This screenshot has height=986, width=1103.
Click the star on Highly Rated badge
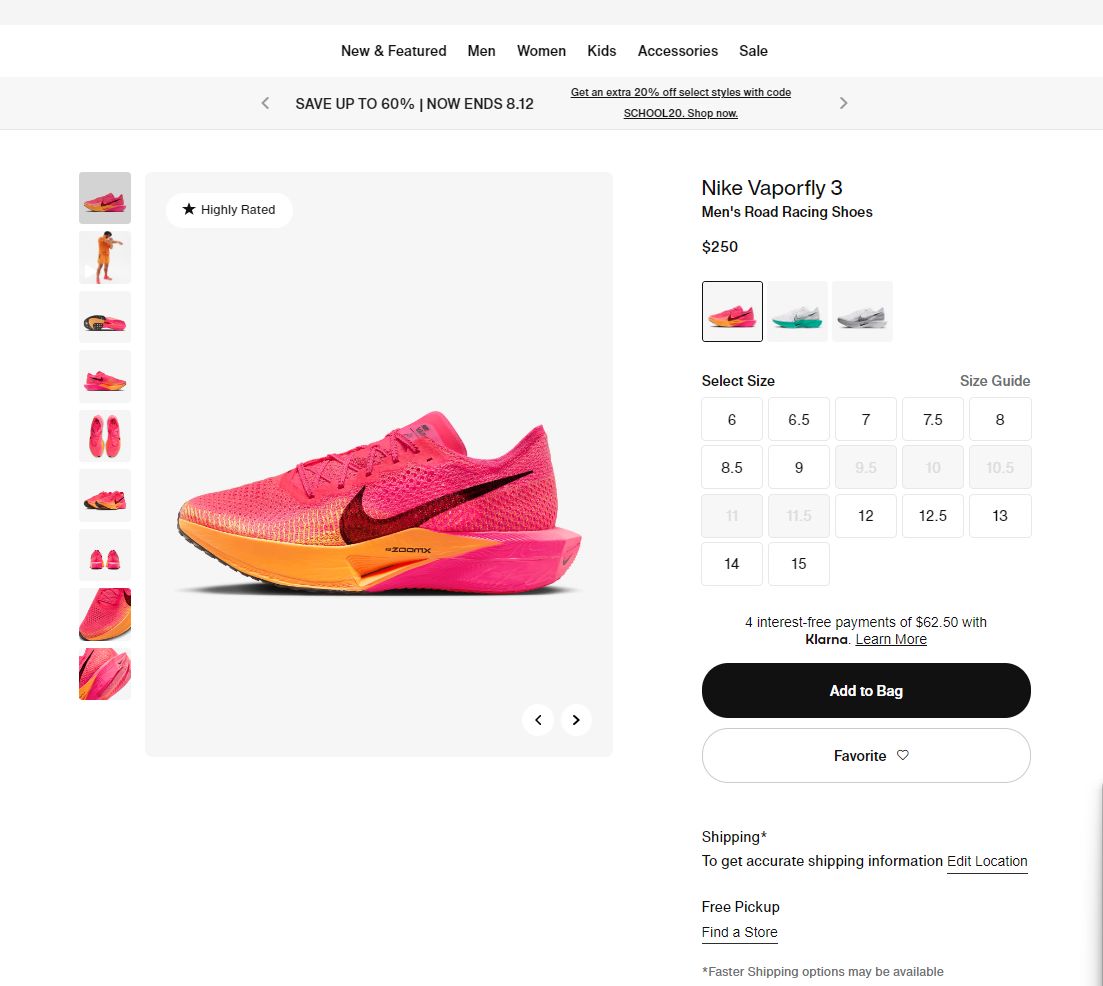(x=188, y=210)
